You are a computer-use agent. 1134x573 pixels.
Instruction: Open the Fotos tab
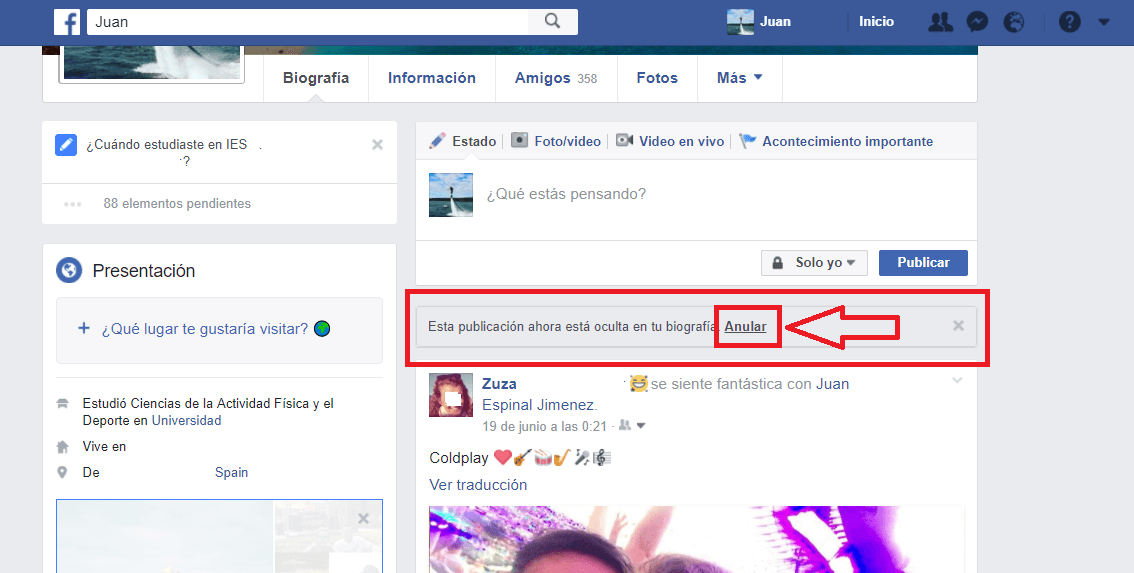click(x=657, y=78)
